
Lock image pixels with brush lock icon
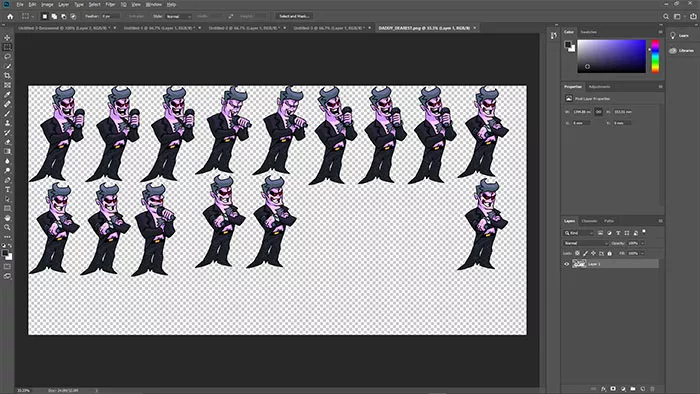[585, 253]
